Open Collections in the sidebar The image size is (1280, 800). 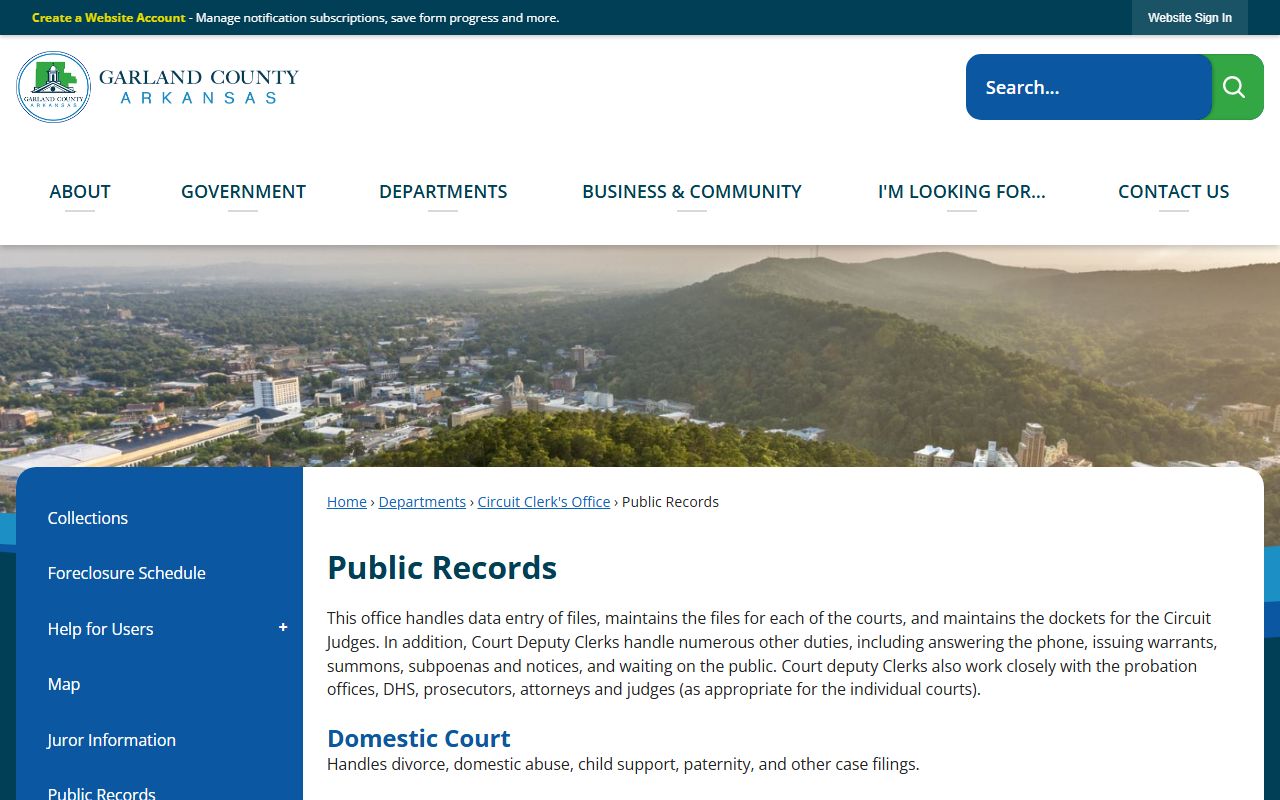(x=88, y=518)
